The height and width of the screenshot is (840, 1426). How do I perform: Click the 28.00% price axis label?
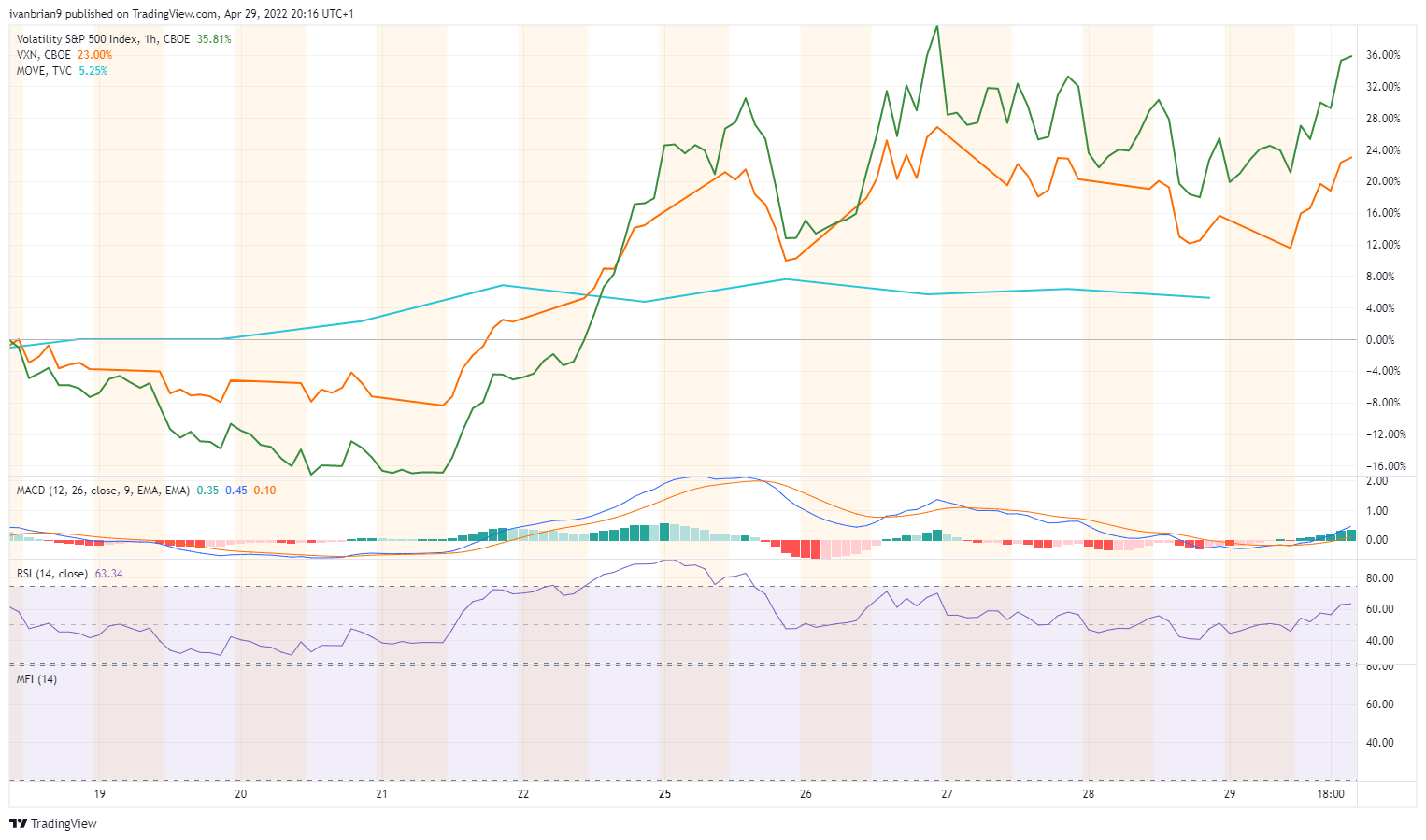[x=1383, y=119]
